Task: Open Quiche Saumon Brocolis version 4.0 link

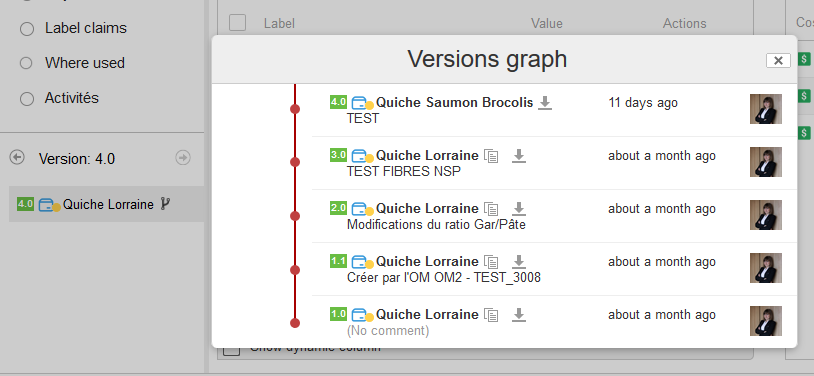Action: click(x=454, y=103)
